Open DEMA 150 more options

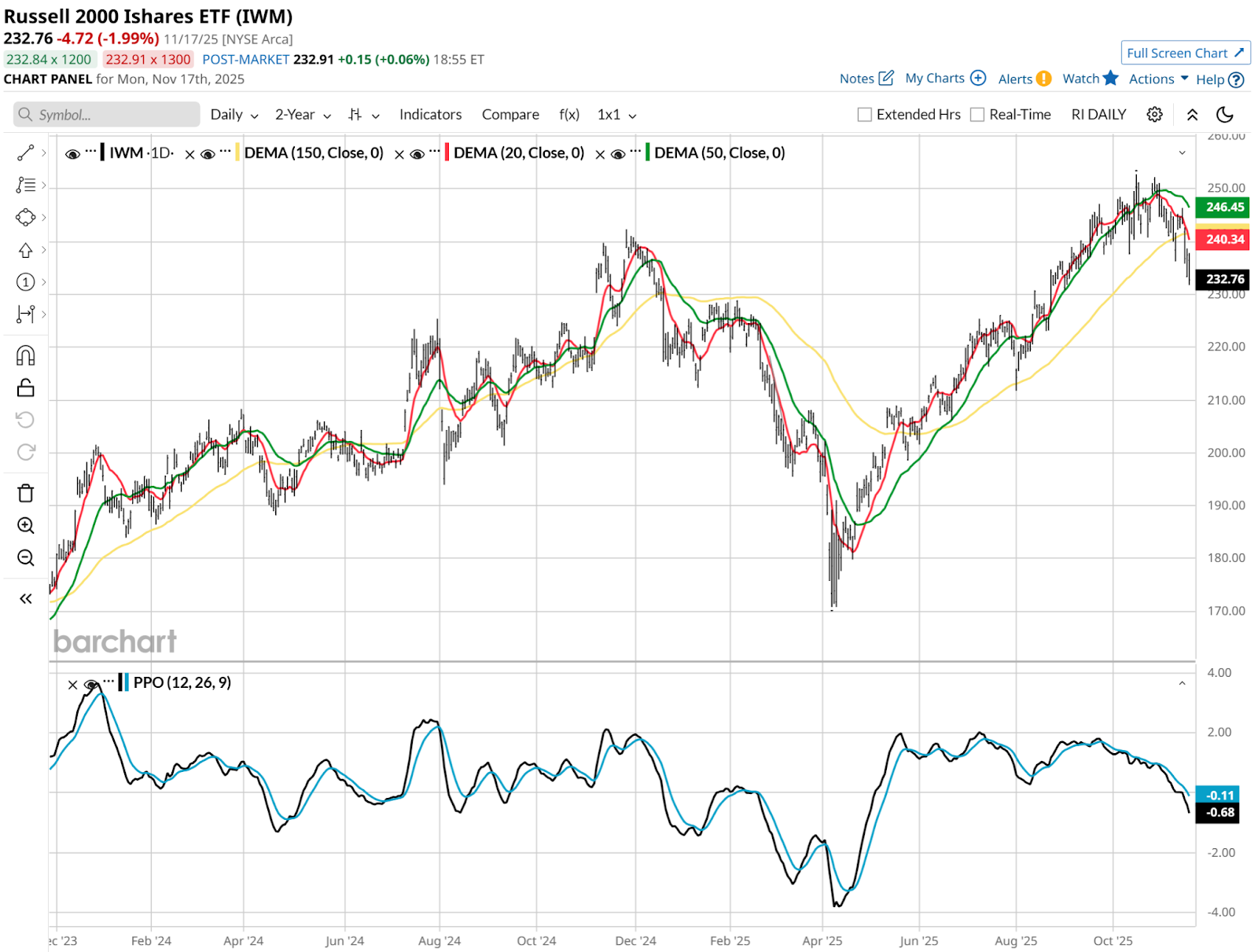point(225,151)
